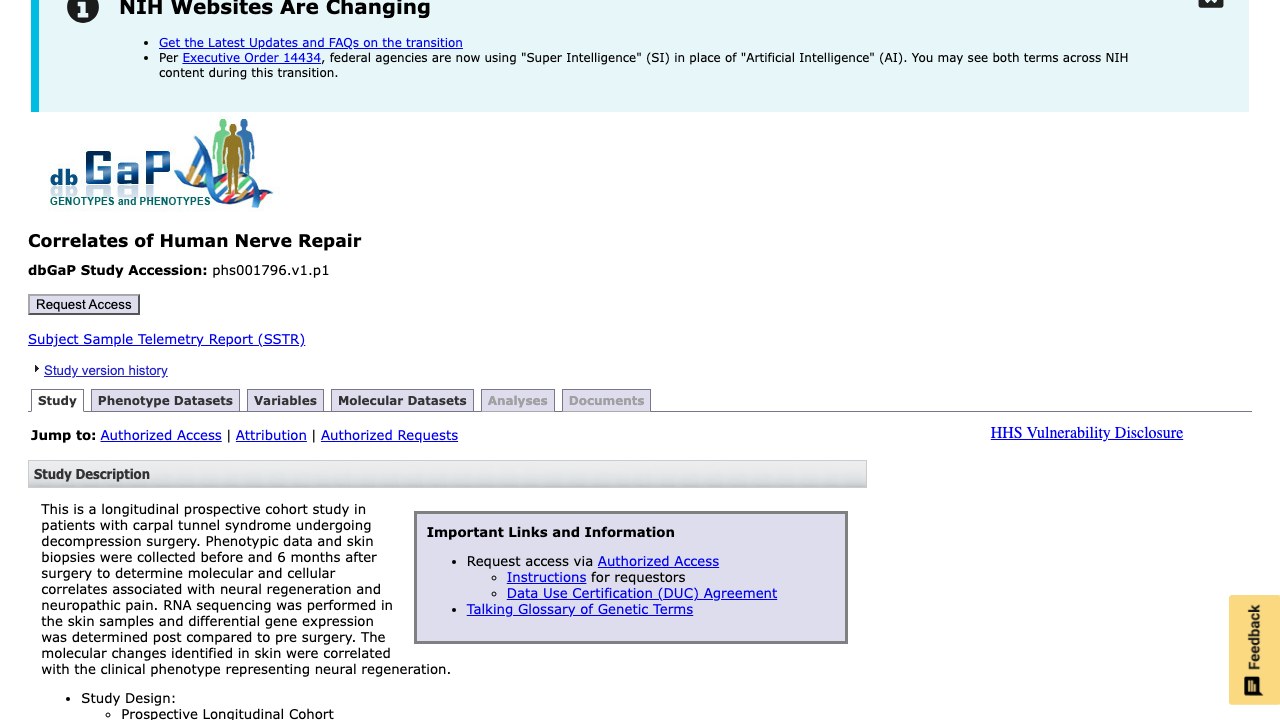Open Subject Sample Telemetry Report (SSTR) link
The height and width of the screenshot is (720, 1280).
click(x=166, y=340)
